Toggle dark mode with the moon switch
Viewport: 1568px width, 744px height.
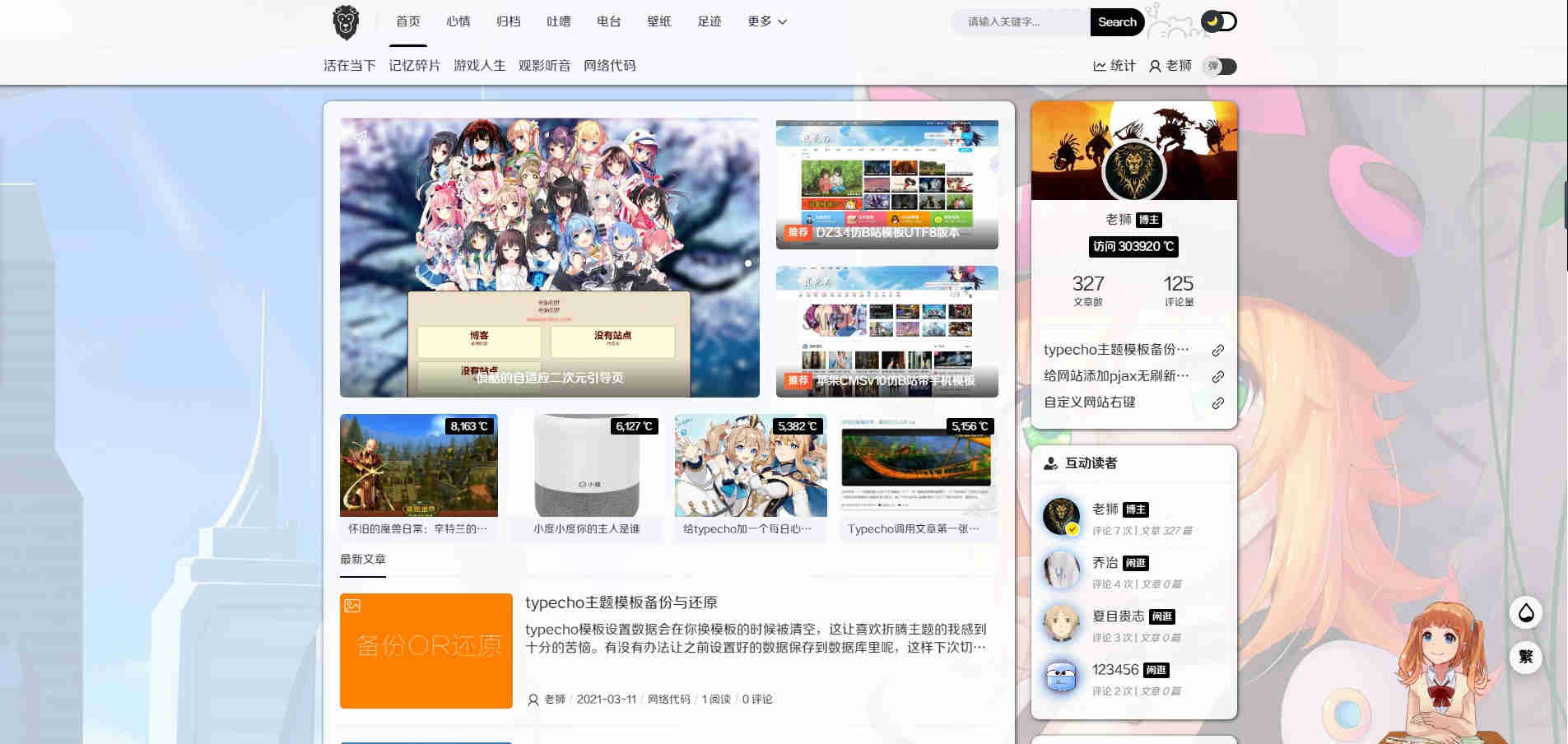[1219, 21]
